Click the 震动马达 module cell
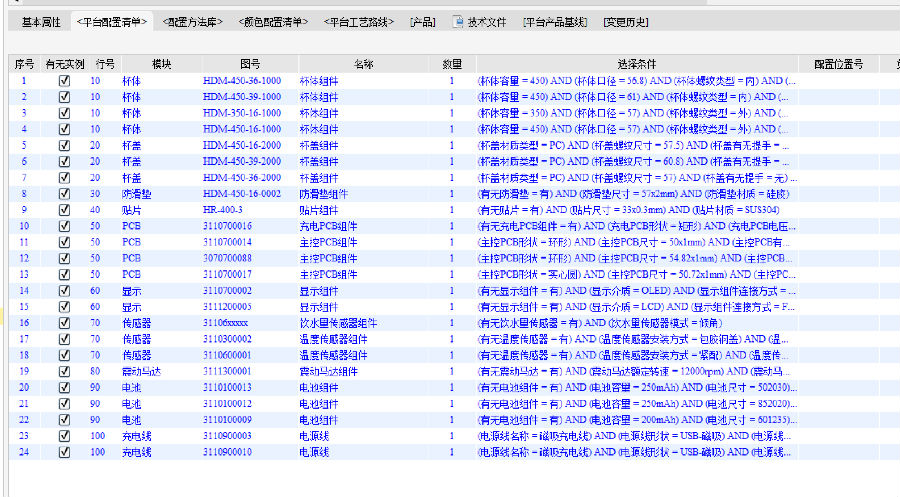This screenshot has width=900, height=497. (141, 371)
